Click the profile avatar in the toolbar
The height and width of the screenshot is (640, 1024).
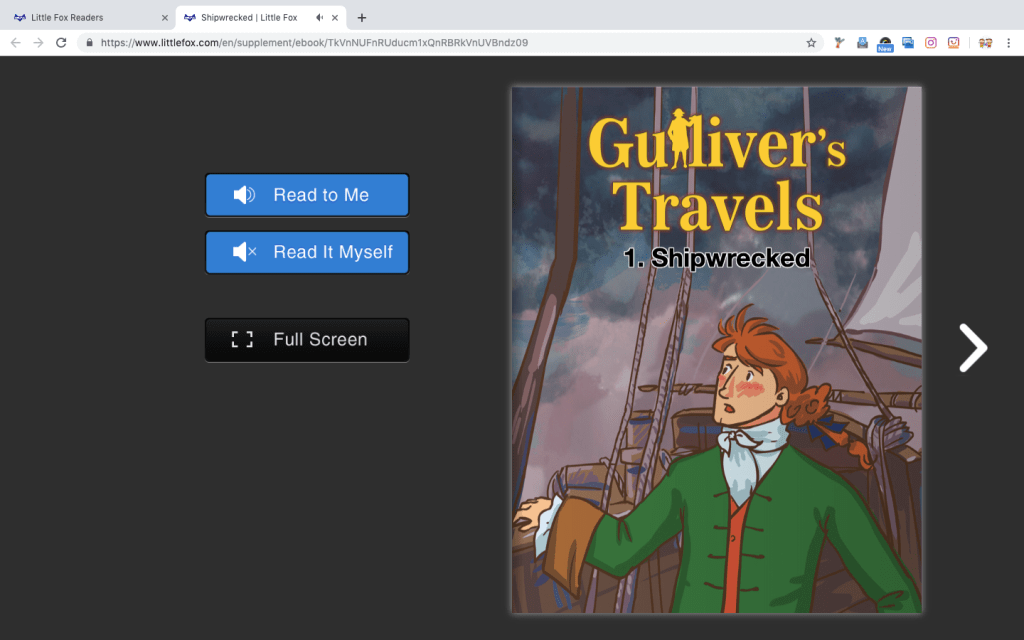tap(985, 43)
